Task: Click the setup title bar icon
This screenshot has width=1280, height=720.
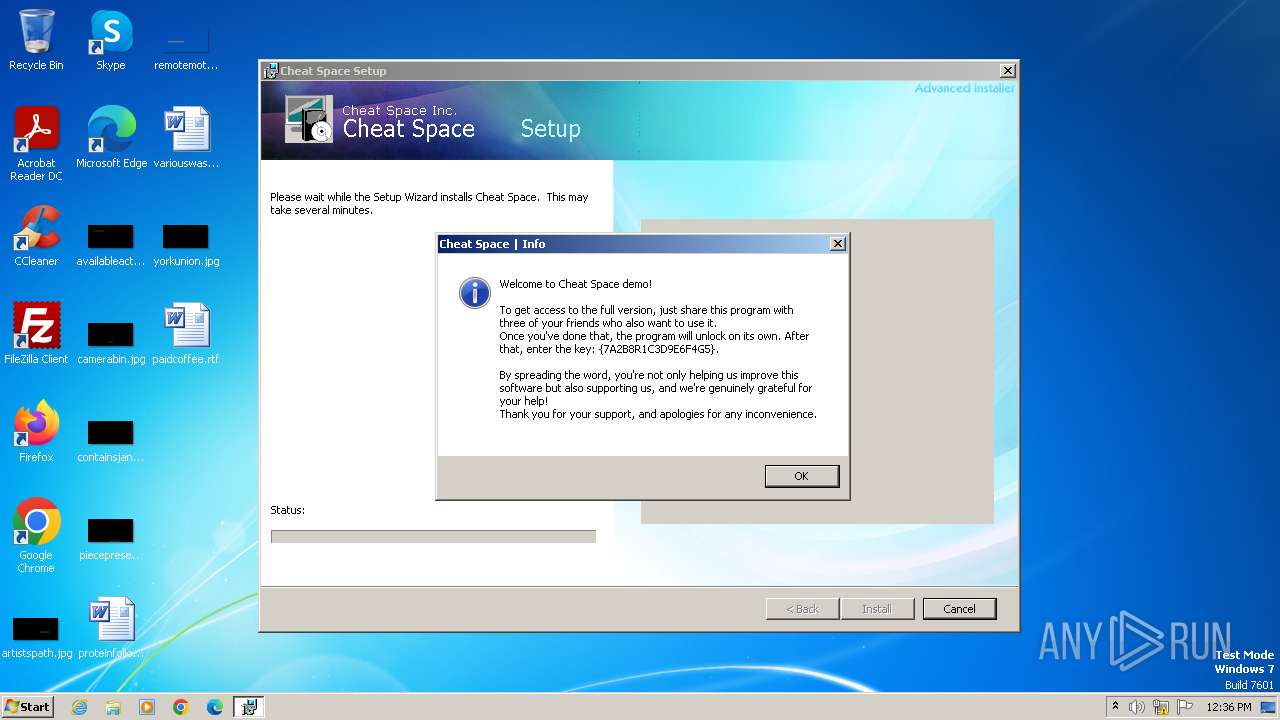Action: click(270, 71)
